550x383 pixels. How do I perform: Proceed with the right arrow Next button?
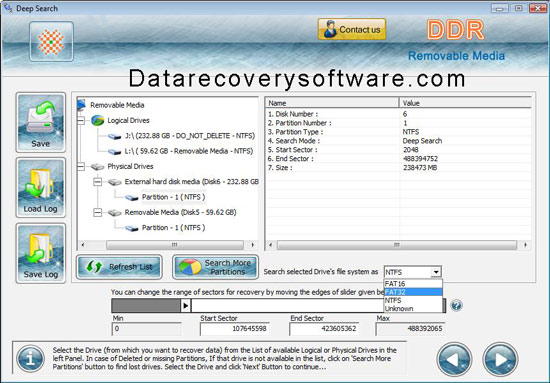coord(500,359)
